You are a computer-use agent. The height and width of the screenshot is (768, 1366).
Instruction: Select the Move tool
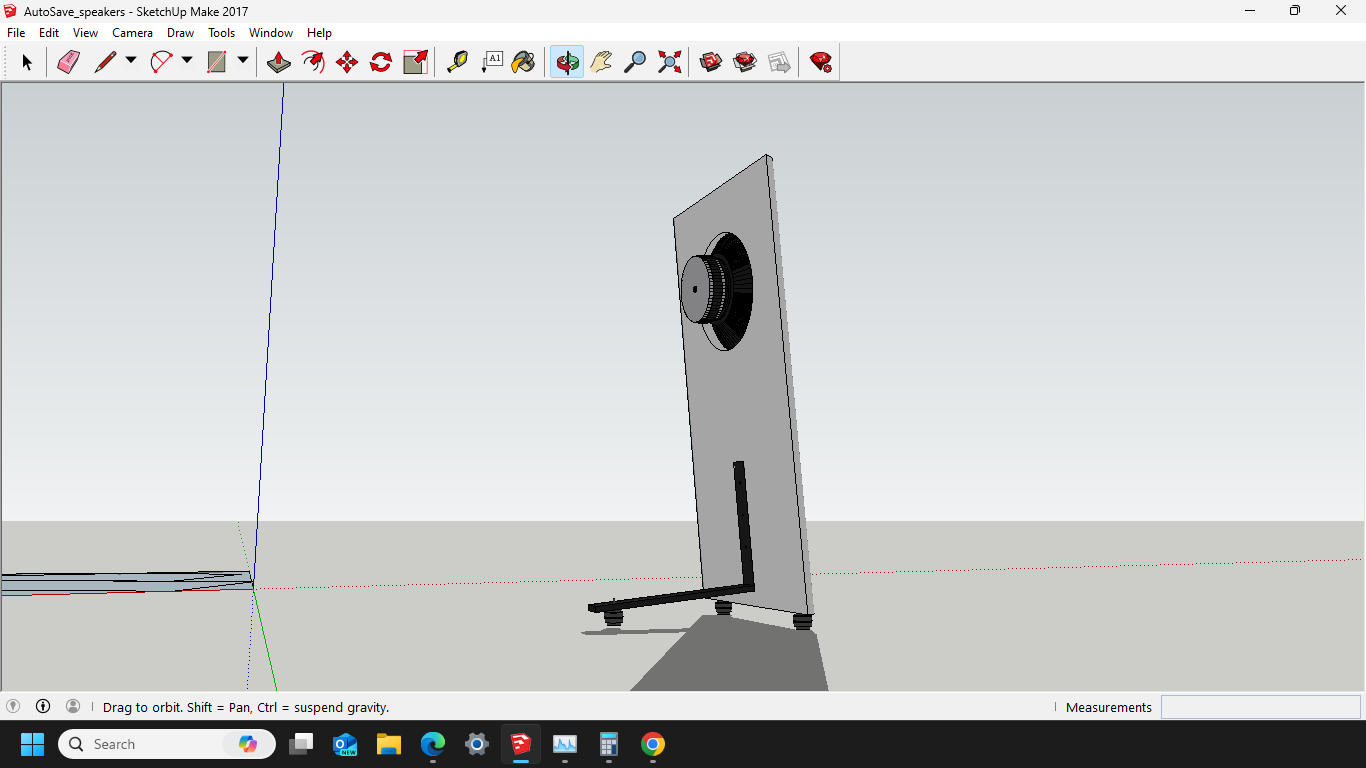(345, 61)
